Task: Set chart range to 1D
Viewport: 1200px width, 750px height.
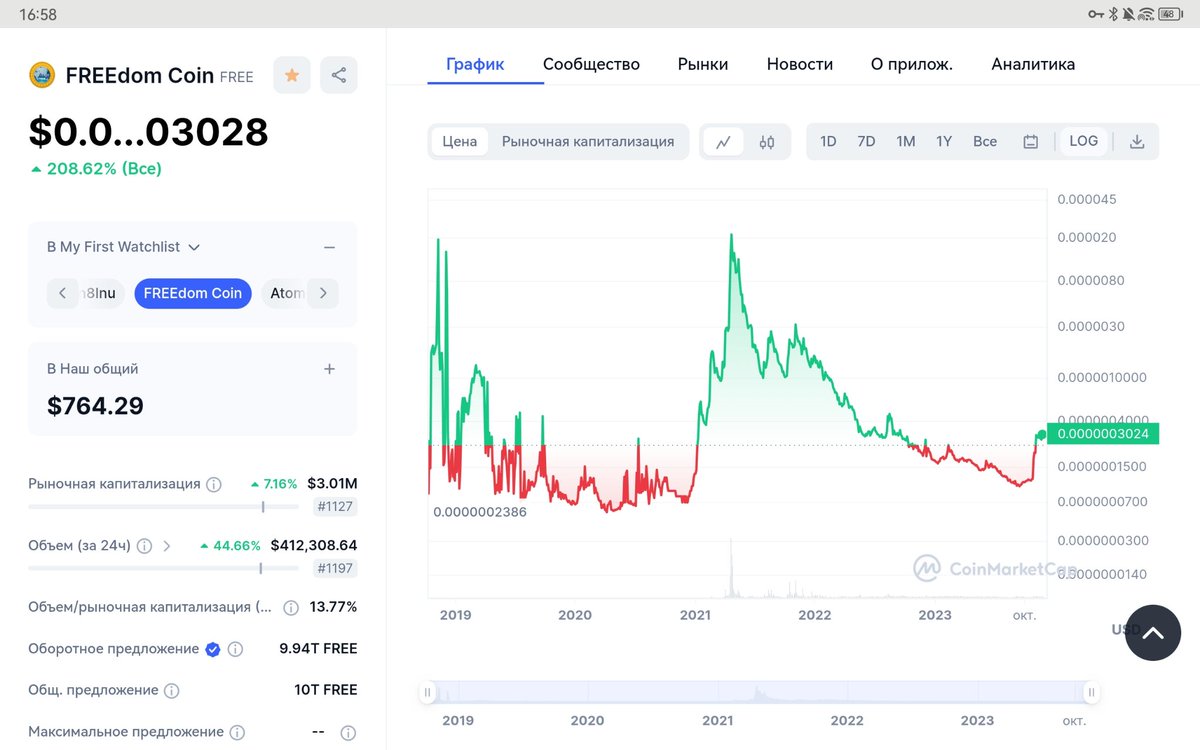Action: (x=828, y=142)
